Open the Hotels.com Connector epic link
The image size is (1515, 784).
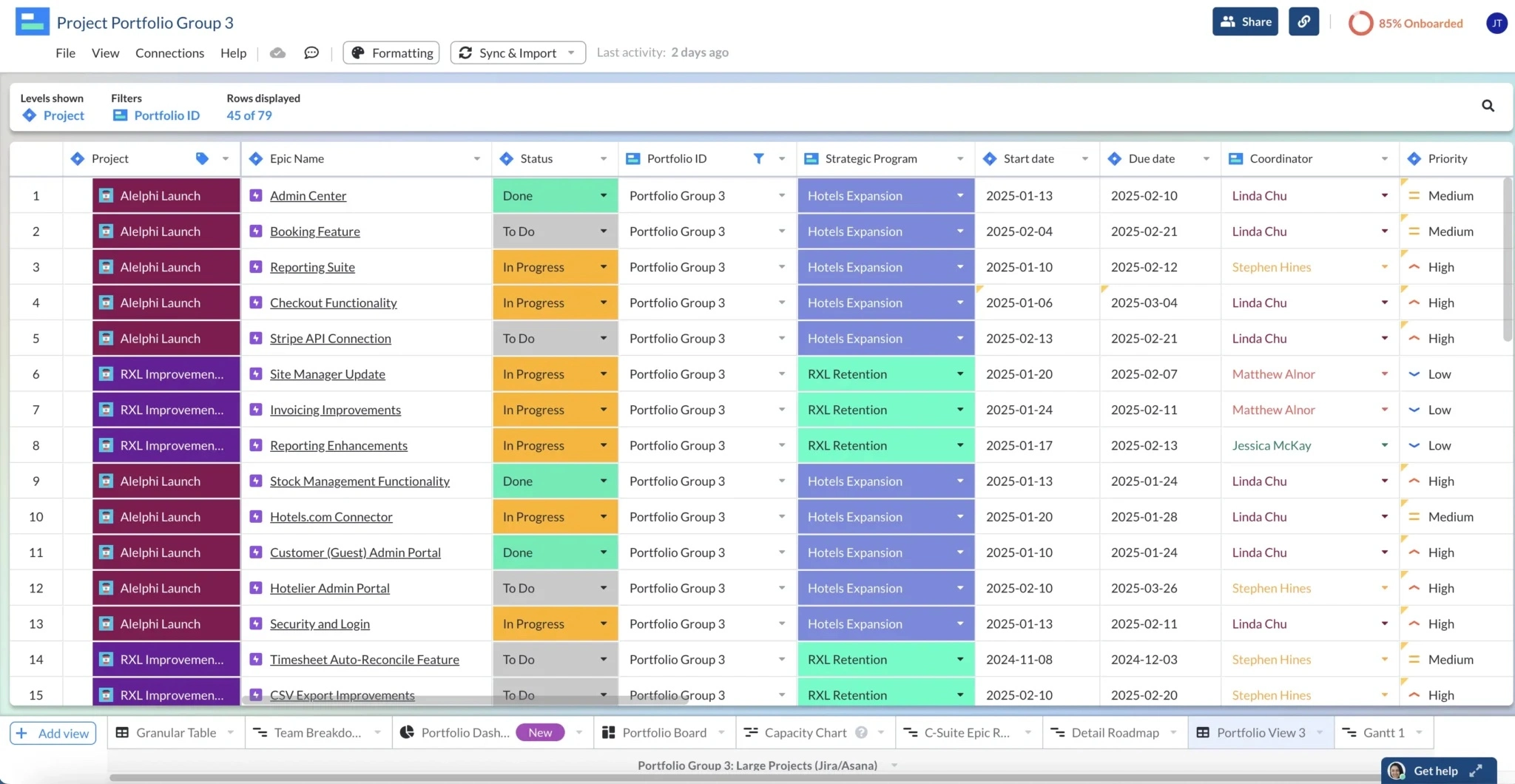point(331,517)
